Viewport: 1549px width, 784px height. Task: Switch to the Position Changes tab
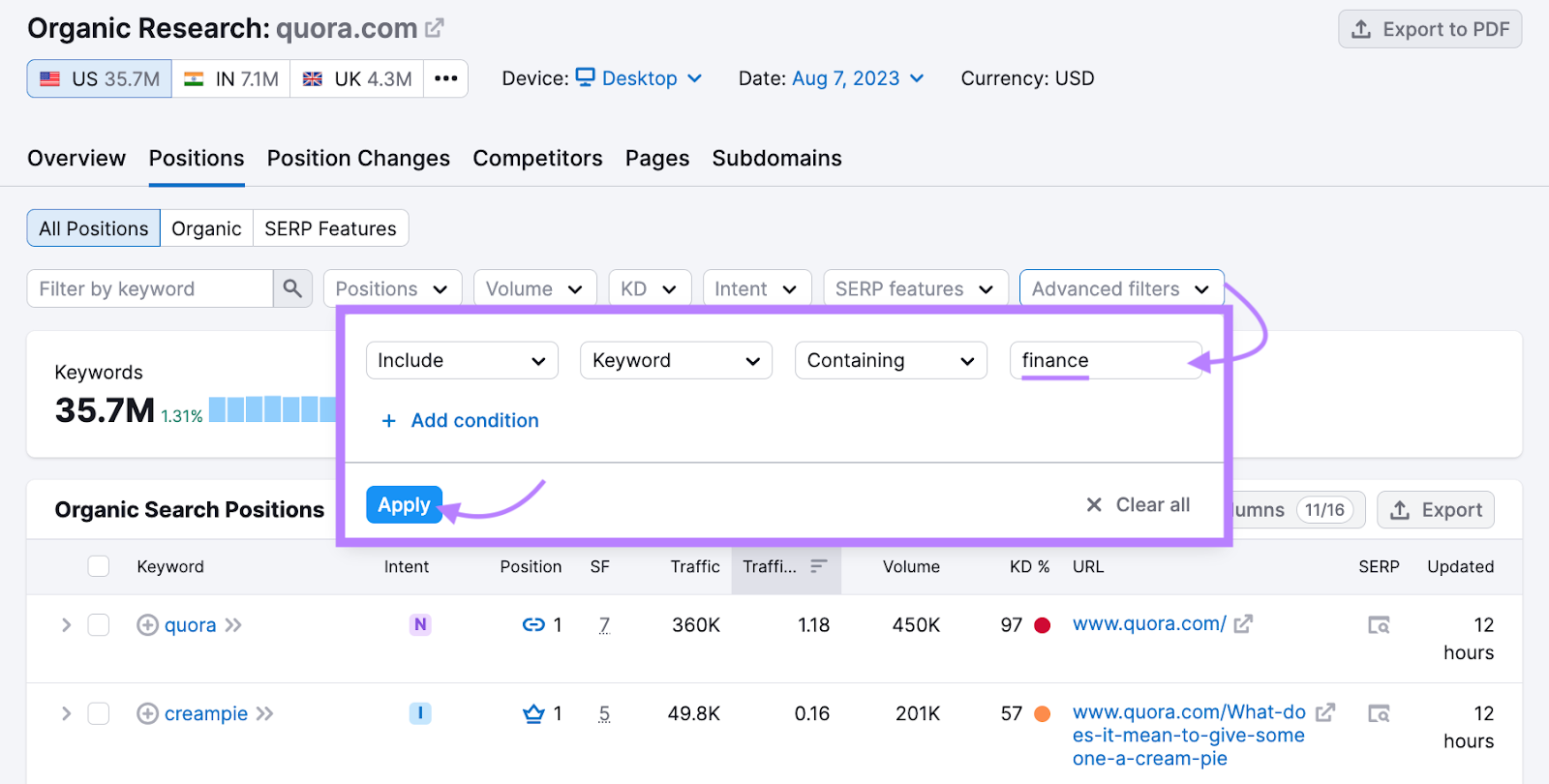[358, 158]
